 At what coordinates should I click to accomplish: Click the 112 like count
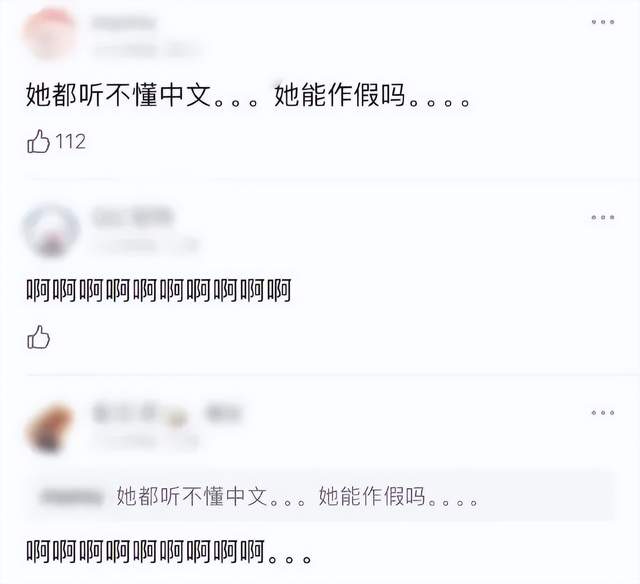(x=71, y=142)
